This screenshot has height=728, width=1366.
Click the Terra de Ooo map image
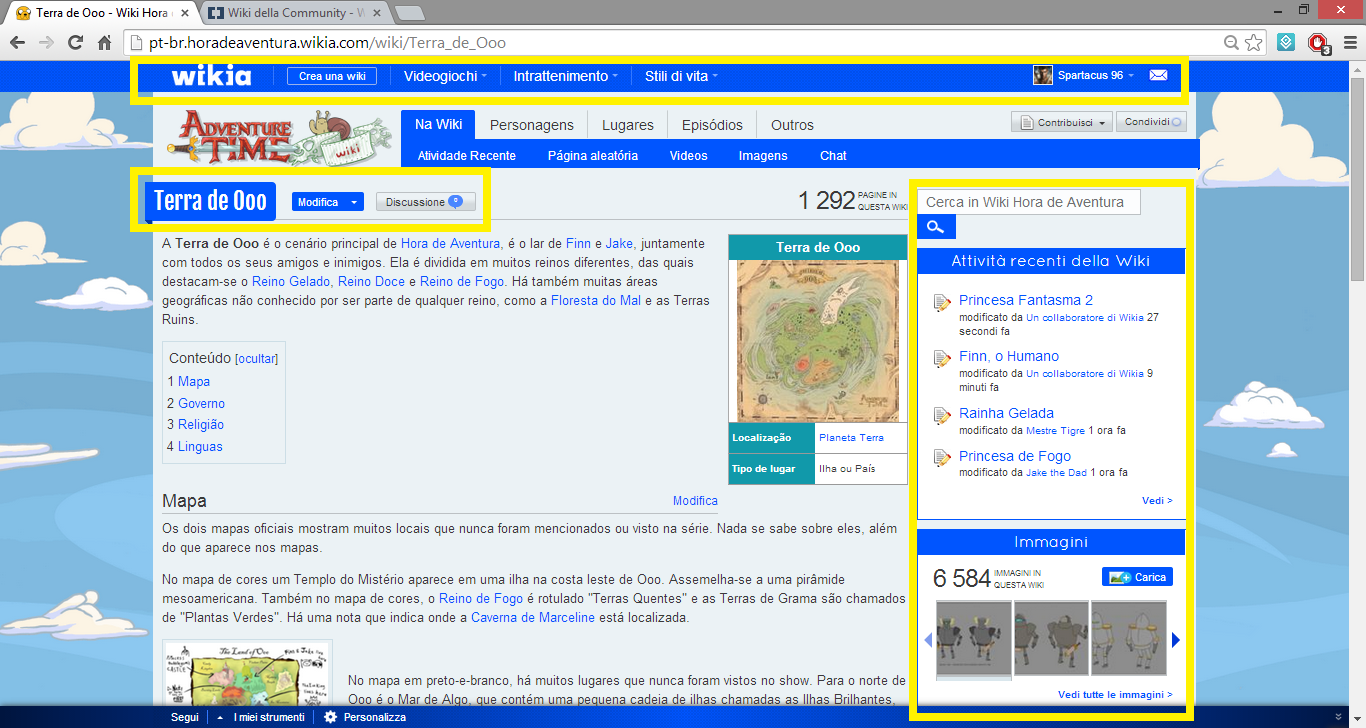[x=818, y=340]
